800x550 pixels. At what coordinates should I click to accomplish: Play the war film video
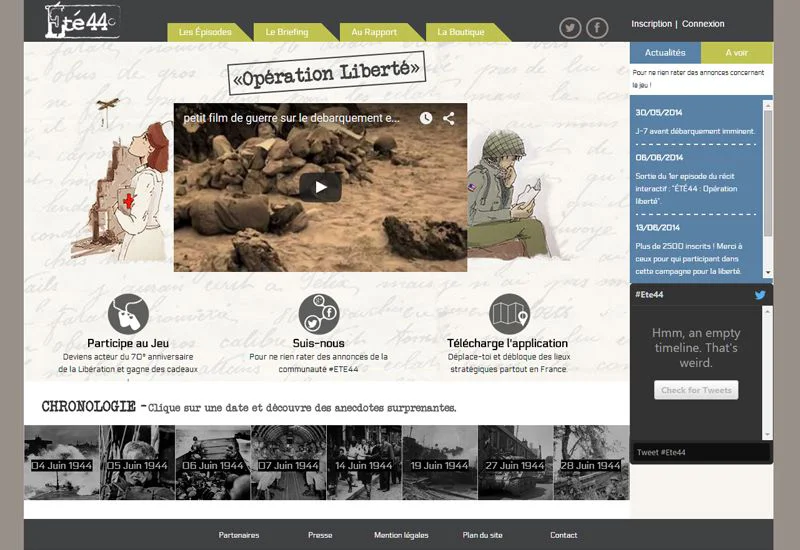click(x=320, y=187)
